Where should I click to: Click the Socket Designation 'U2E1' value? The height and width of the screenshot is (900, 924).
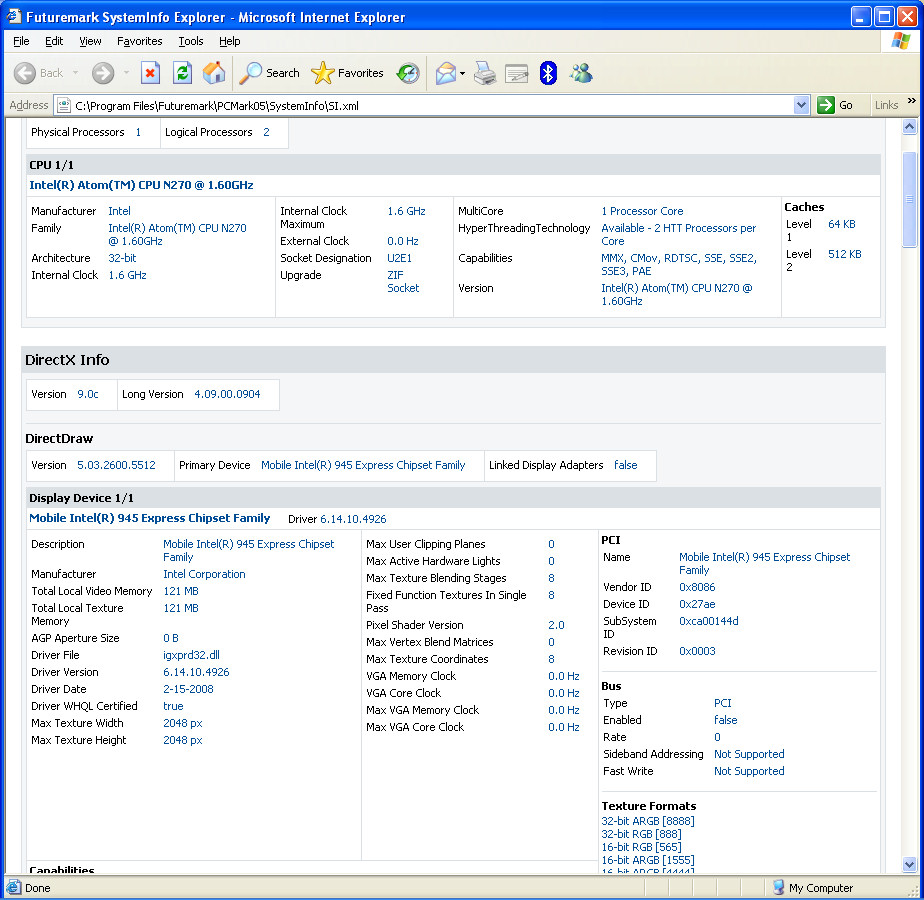click(x=400, y=258)
